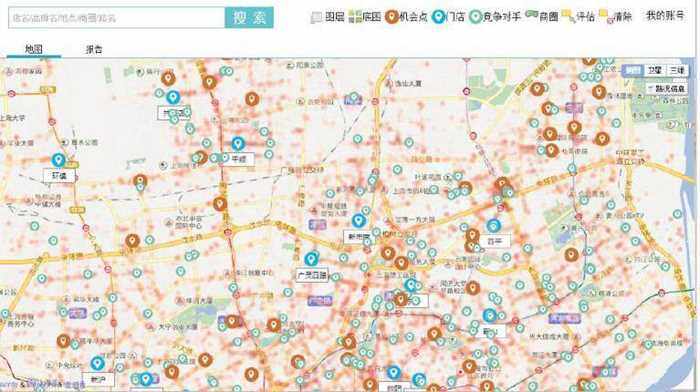Select the 评估 evaluate tool

click(x=579, y=17)
